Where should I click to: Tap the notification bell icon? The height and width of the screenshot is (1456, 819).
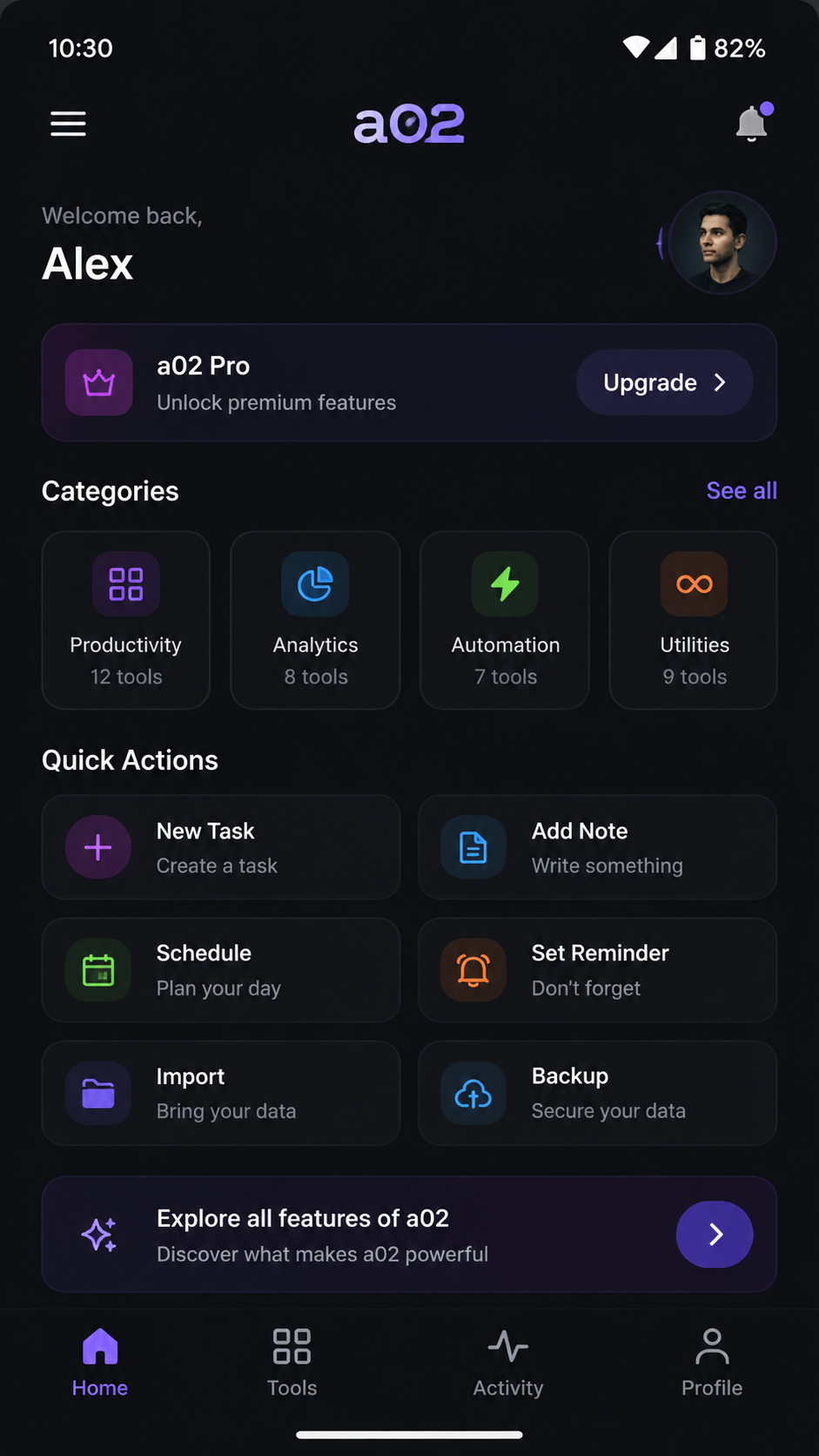[753, 123]
